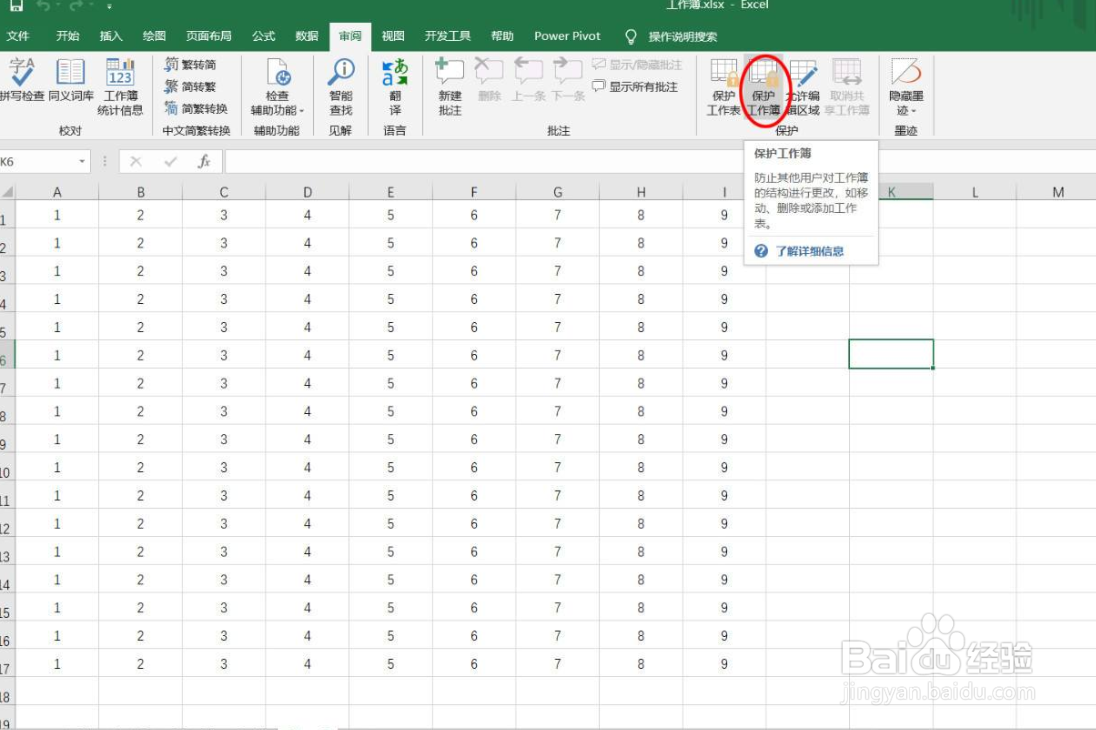
Task: Click the formula bar input field
Action: [x=660, y=162]
